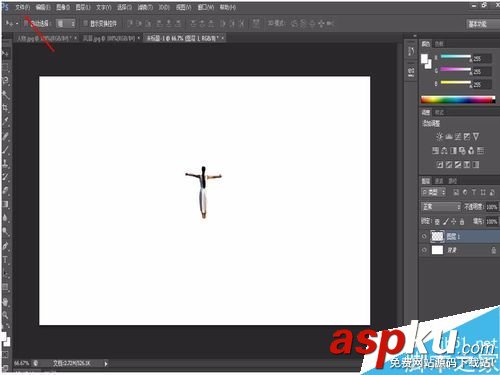Screen dimensions: 500x375
Task: Add a Brightness/Contrast adjustment
Action: (x=440, y=136)
